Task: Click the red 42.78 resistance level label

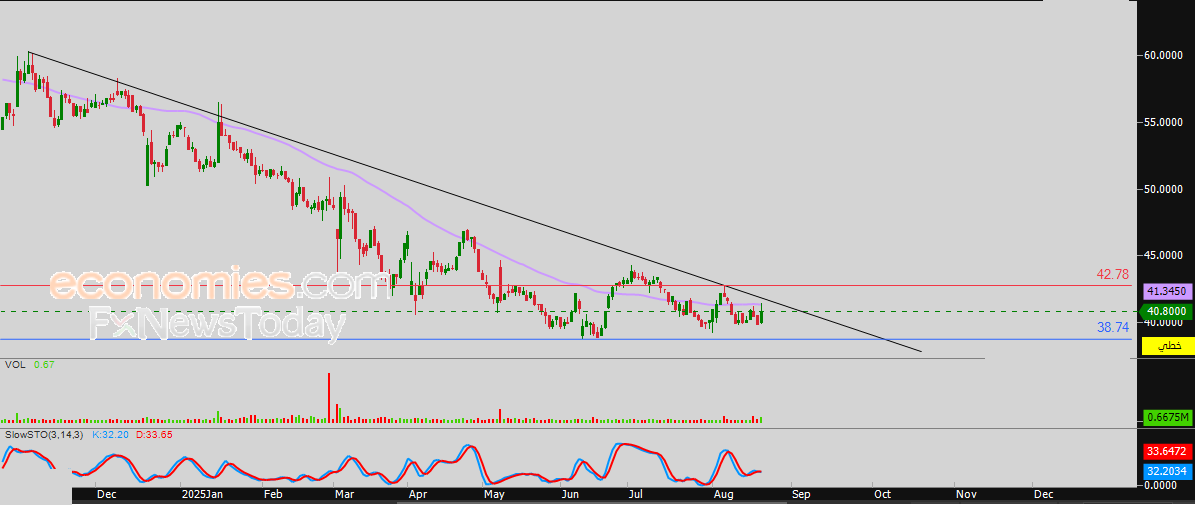Action: [1112, 274]
